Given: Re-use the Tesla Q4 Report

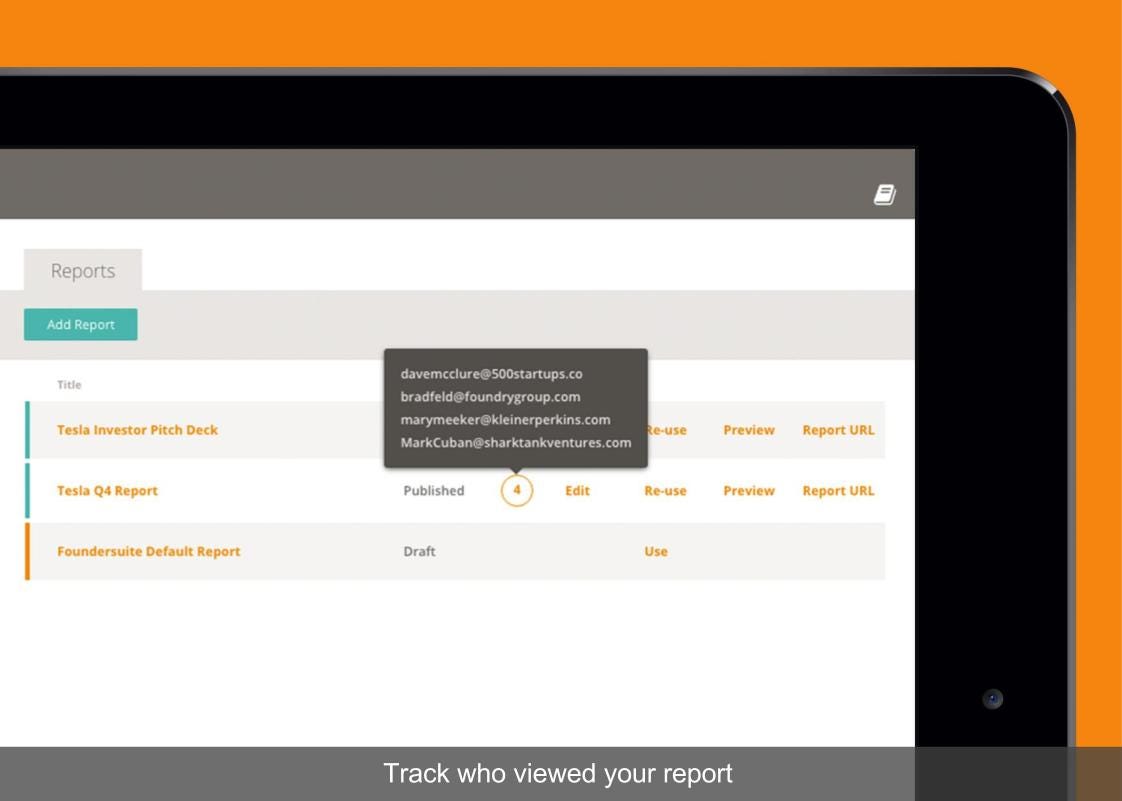Looking at the screenshot, I should pyautogui.click(x=665, y=490).
